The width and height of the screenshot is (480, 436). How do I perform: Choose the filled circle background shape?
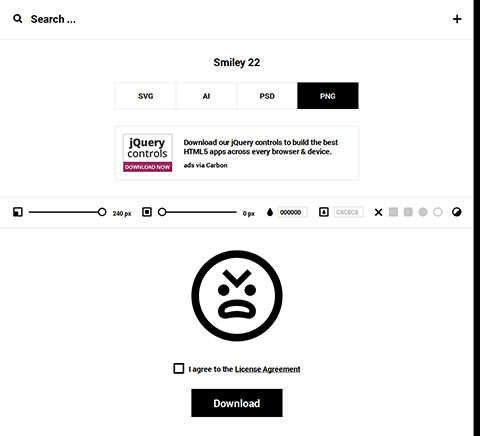pyautogui.click(x=423, y=212)
